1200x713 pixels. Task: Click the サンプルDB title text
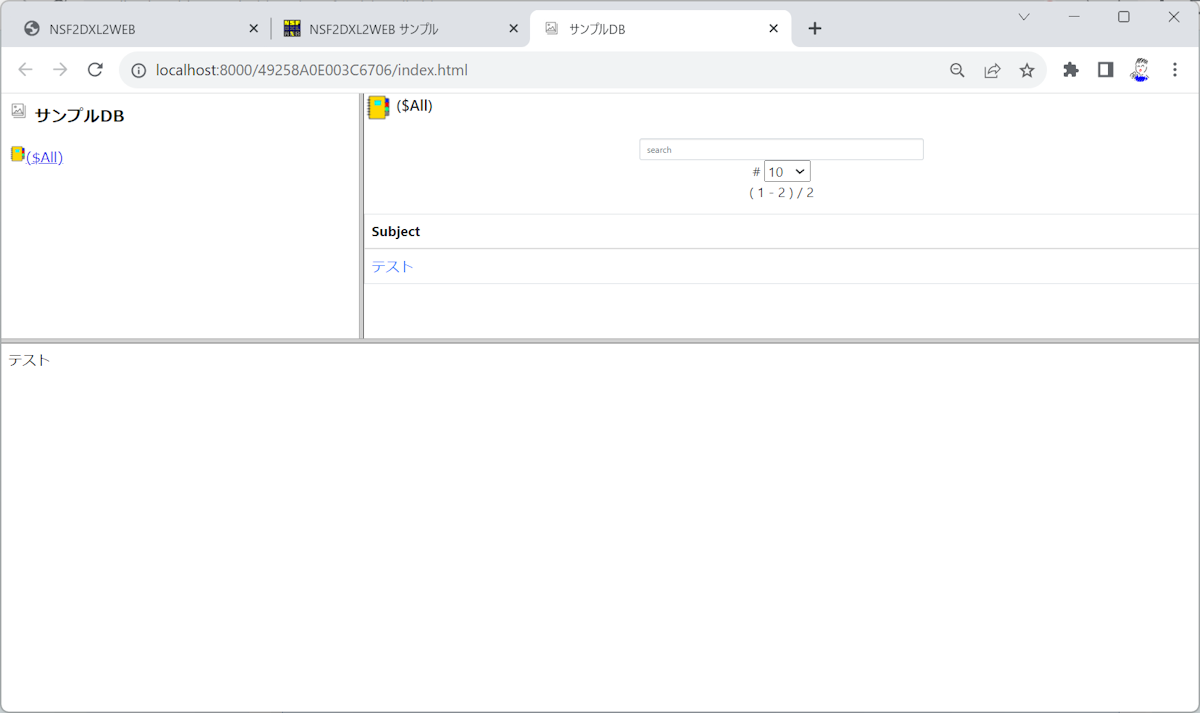click(x=80, y=116)
